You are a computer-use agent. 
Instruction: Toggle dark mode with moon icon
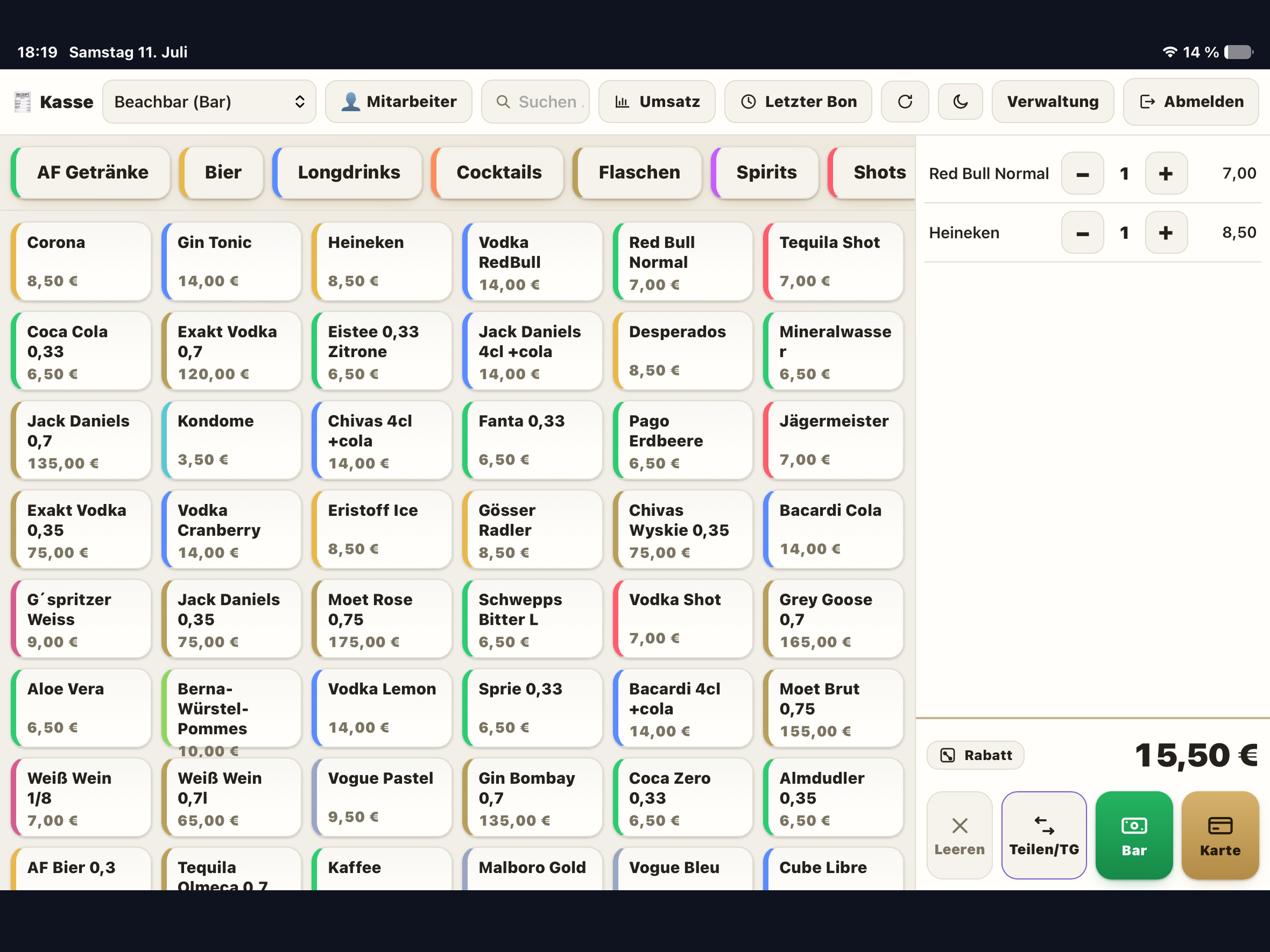pos(960,102)
